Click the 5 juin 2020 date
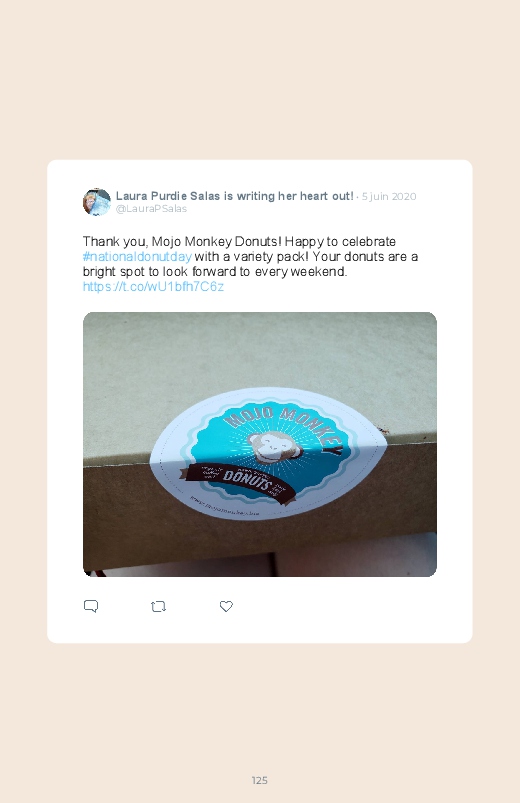Screen dimensions: 520x803 point(389,197)
